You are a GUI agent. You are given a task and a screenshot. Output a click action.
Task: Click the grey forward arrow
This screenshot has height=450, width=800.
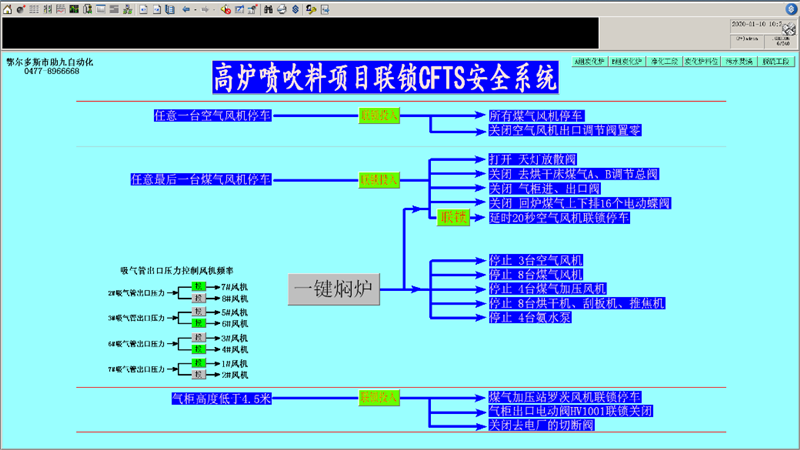205,9
